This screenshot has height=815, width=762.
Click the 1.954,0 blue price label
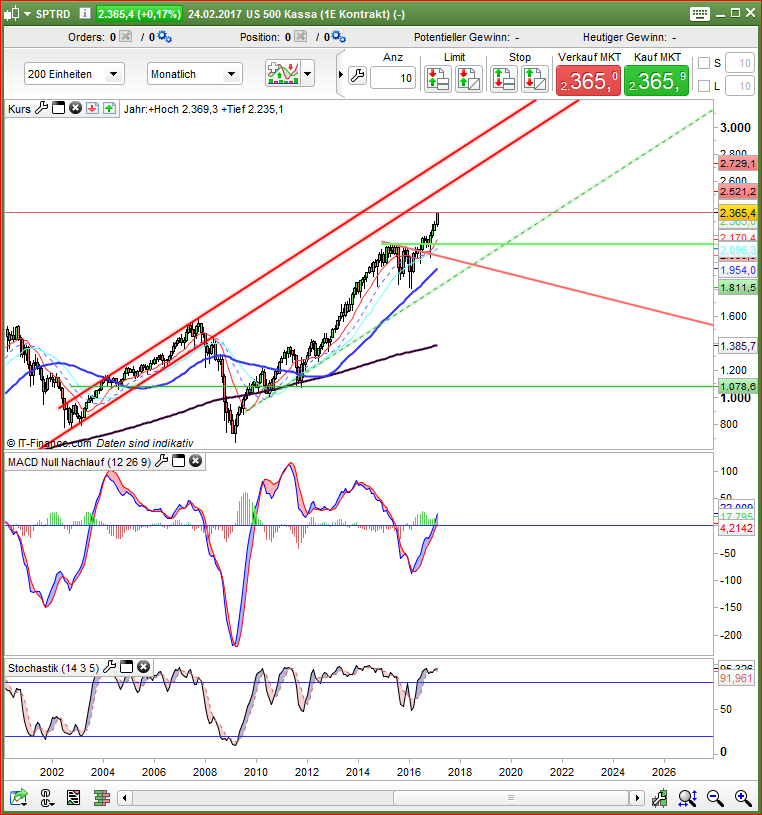(x=737, y=270)
